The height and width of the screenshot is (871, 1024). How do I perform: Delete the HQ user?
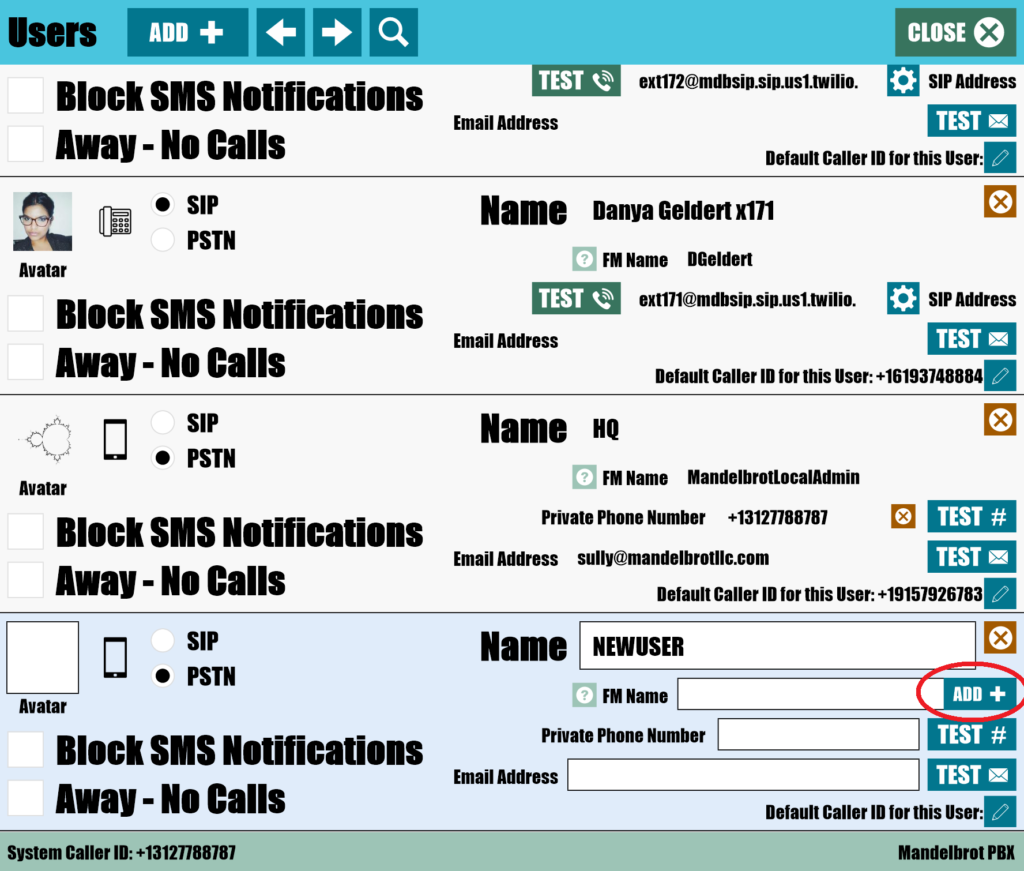1000,420
